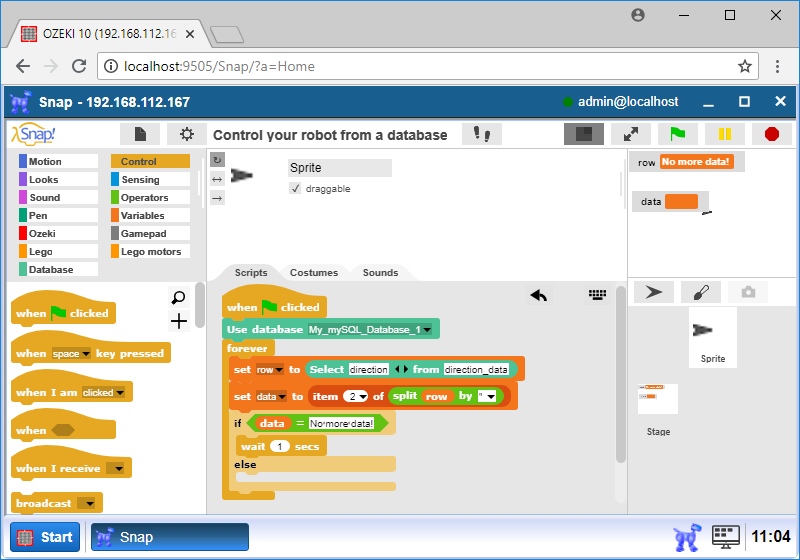
Task: Select the Lego block category
Action: (58, 251)
